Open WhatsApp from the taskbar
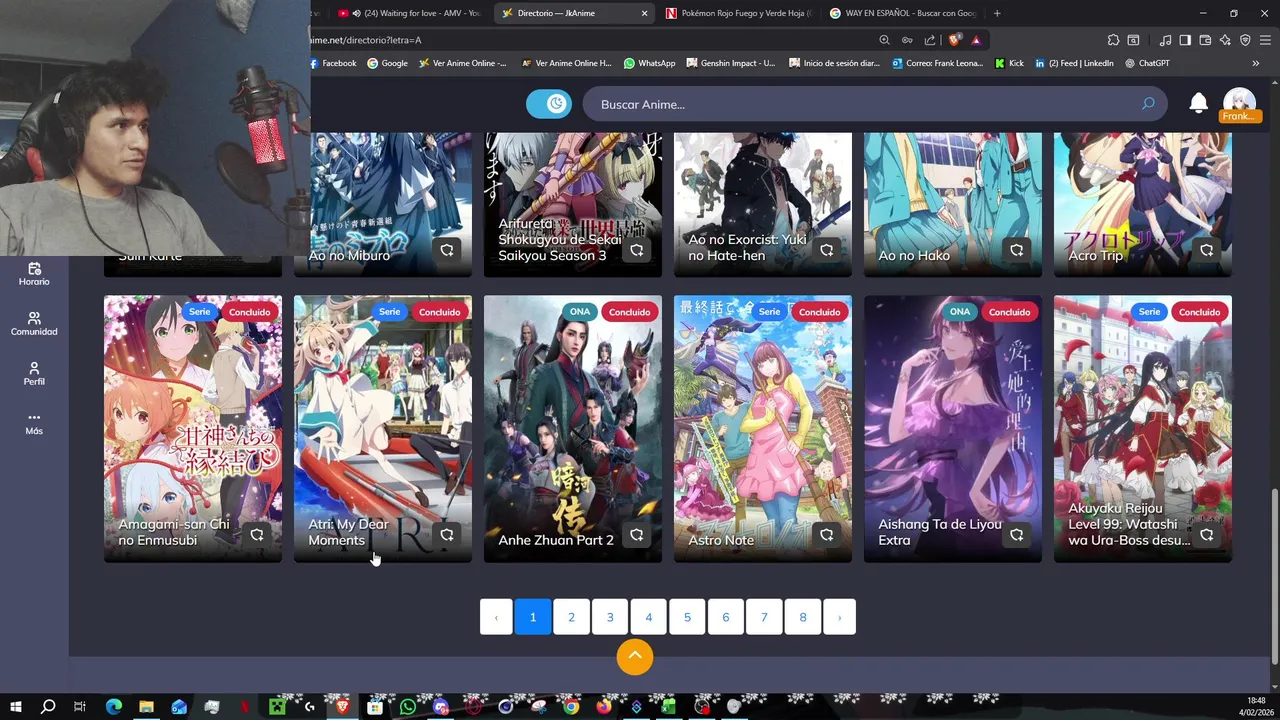Viewport: 1280px width, 720px height. [x=408, y=707]
